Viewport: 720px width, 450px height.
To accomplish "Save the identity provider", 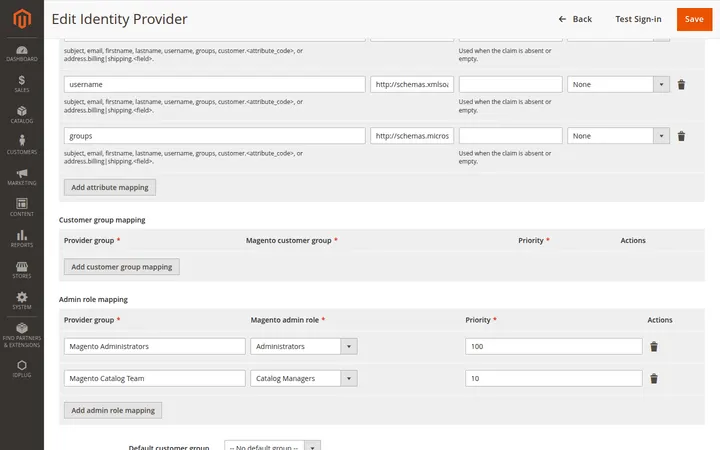I will 694,19.
